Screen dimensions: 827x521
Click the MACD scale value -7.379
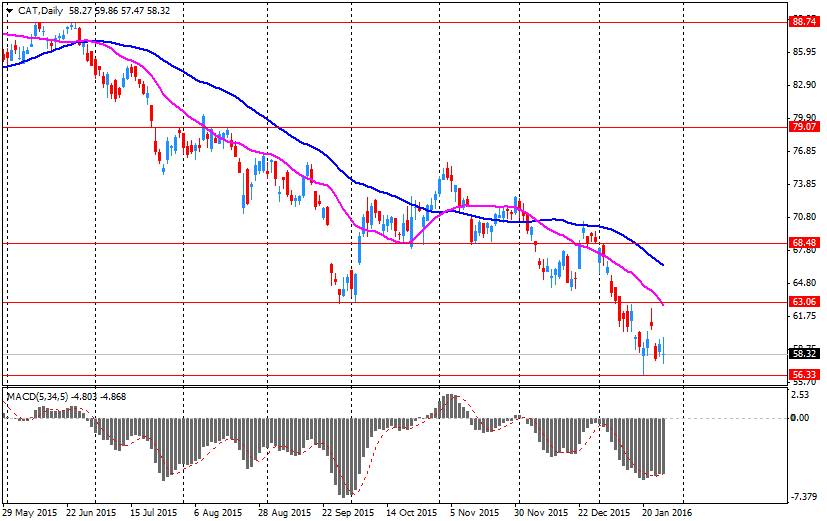(804, 497)
